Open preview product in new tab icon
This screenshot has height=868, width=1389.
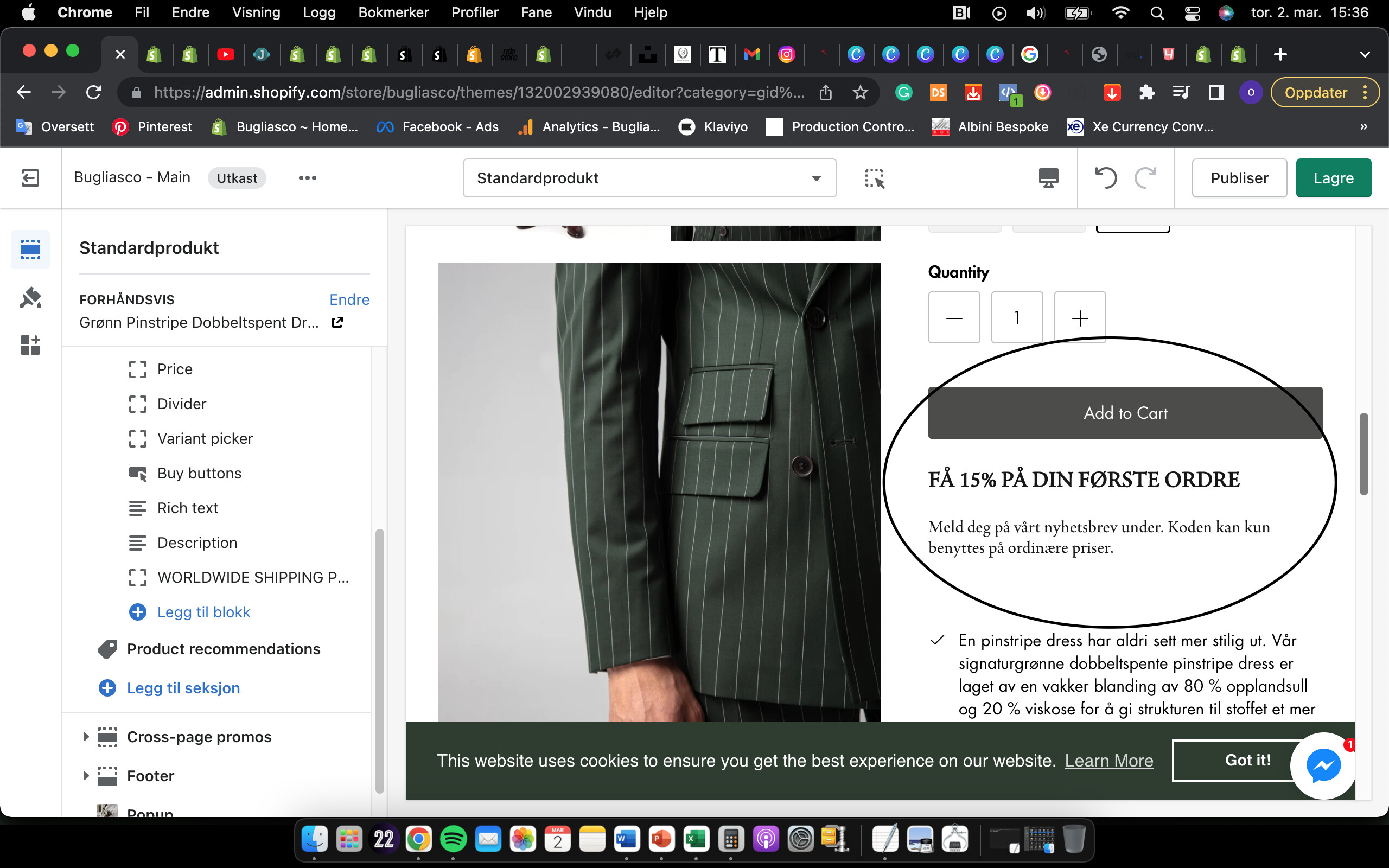click(337, 323)
